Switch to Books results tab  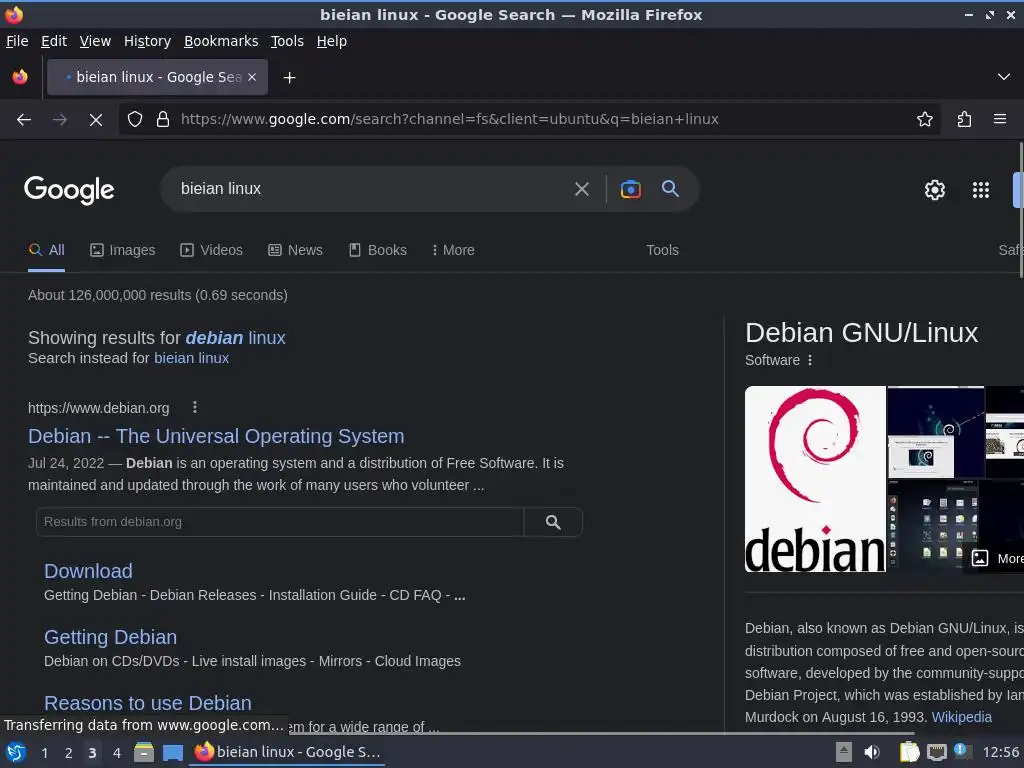pos(377,250)
